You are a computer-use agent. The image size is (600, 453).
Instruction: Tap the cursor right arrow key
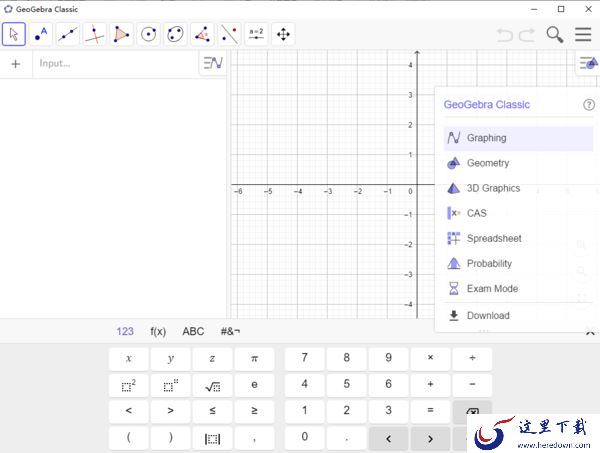pyautogui.click(x=430, y=438)
